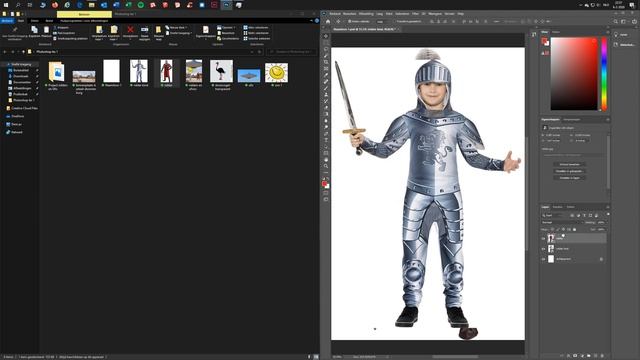This screenshot has width=640, height=360.
Task: Select the Hand tool in Photoshop toolbar
Action: click(x=326, y=160)
